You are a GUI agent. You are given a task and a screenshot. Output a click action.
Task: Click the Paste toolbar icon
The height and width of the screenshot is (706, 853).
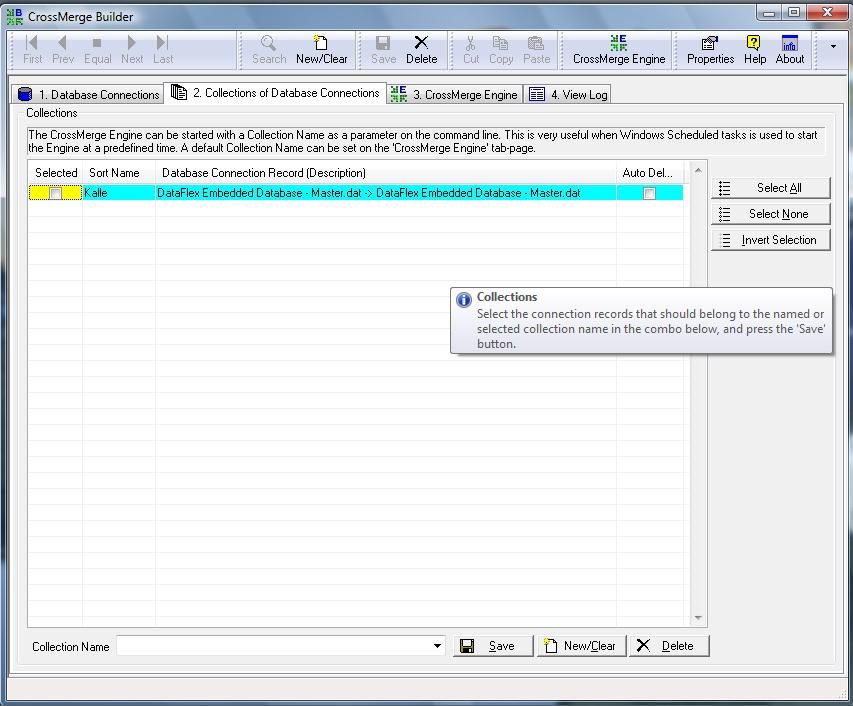[x=536, y=49]
